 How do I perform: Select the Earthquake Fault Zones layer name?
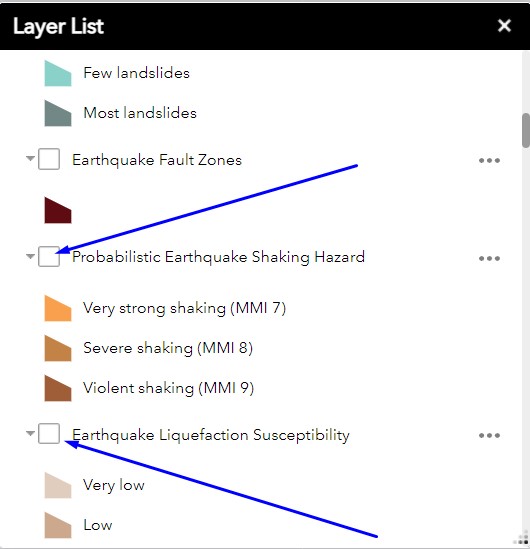coord(157,160)
